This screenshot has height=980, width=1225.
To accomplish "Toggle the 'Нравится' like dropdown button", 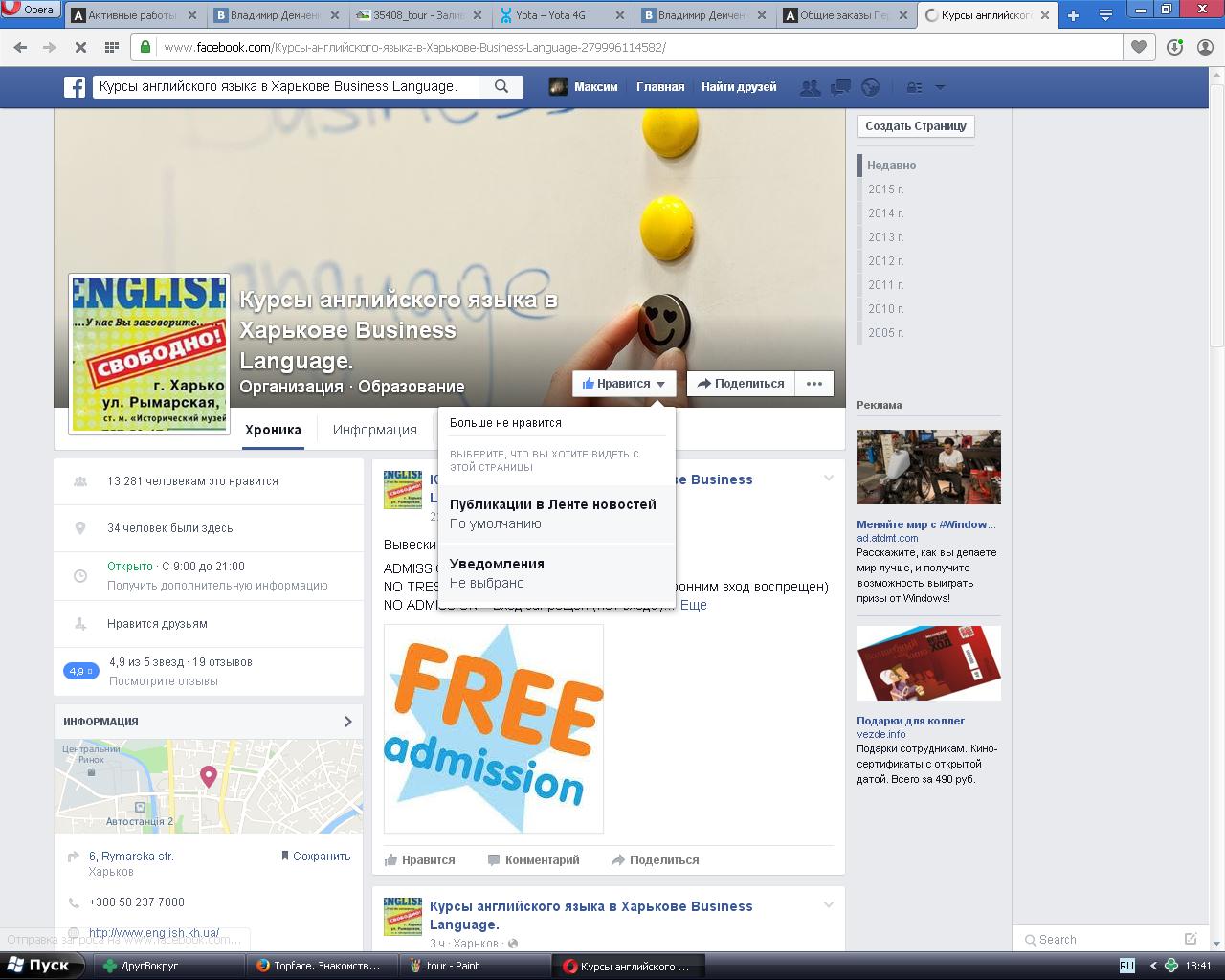I will pyautogui.click(x=624, y=384).
